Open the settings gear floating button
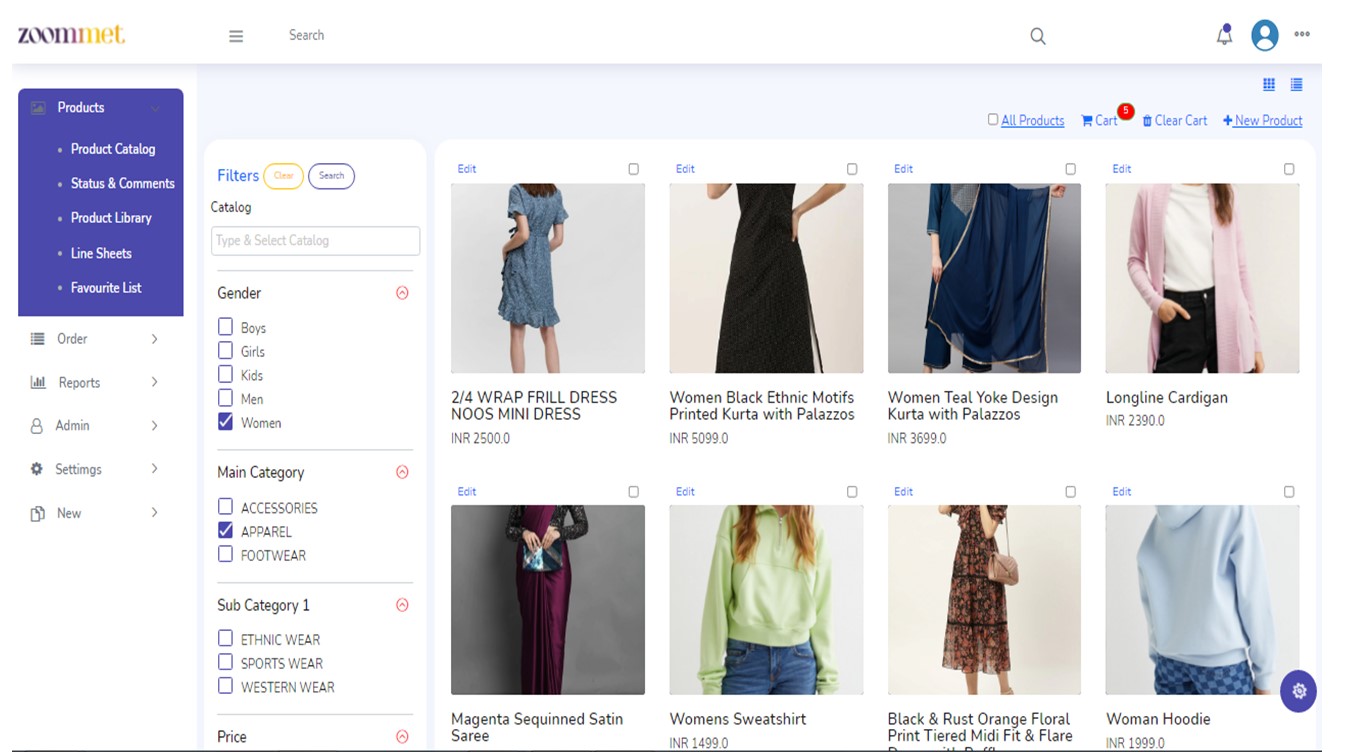This screenshot has width=1357, height=752. tap(1298, 691)
